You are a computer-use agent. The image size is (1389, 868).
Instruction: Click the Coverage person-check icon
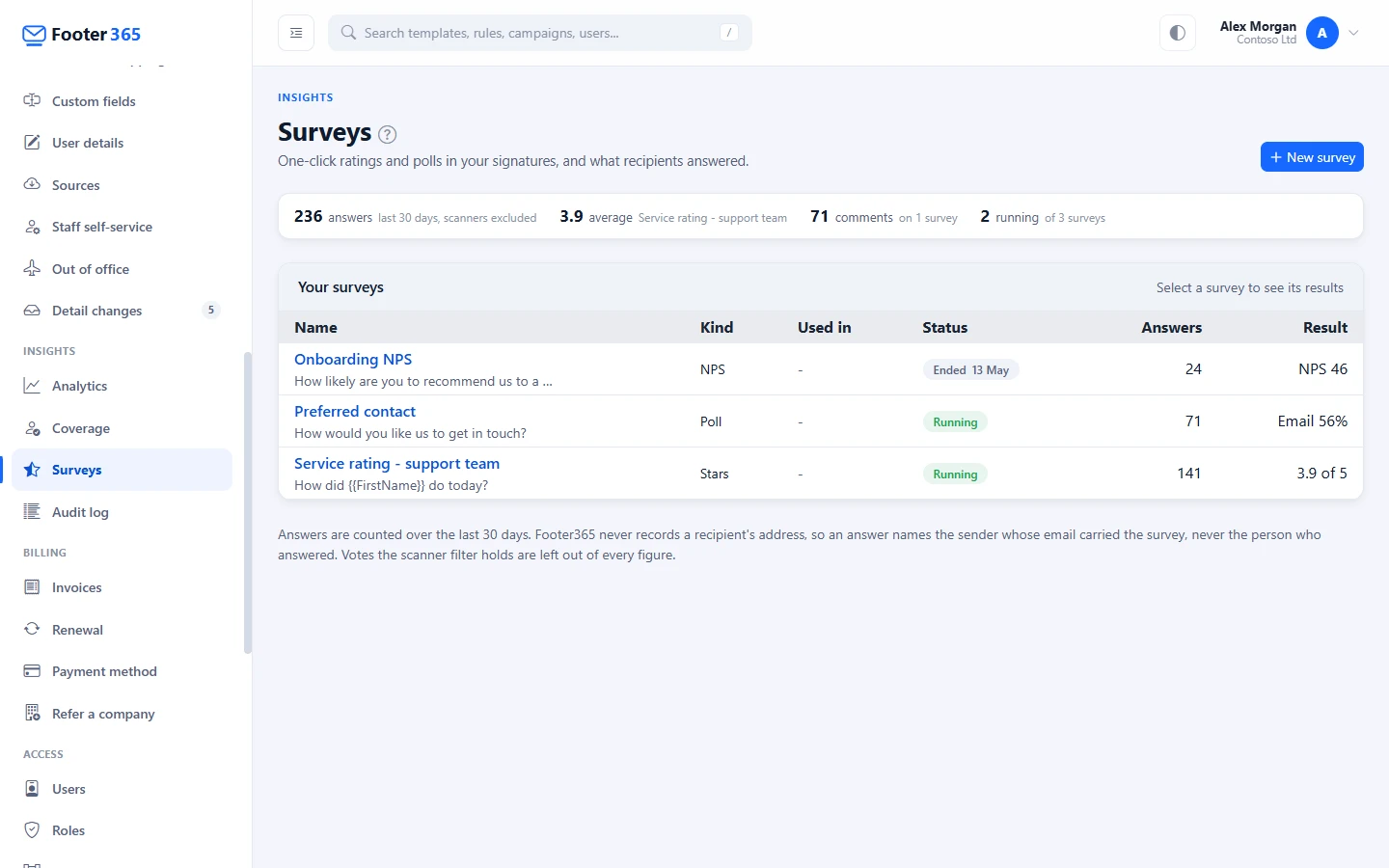[x=32, y=428]
